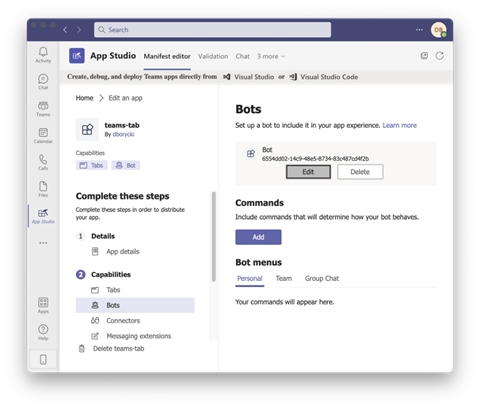Delete the configured Bot
Viewport: 480px width, 408px height.
[360, 172]
